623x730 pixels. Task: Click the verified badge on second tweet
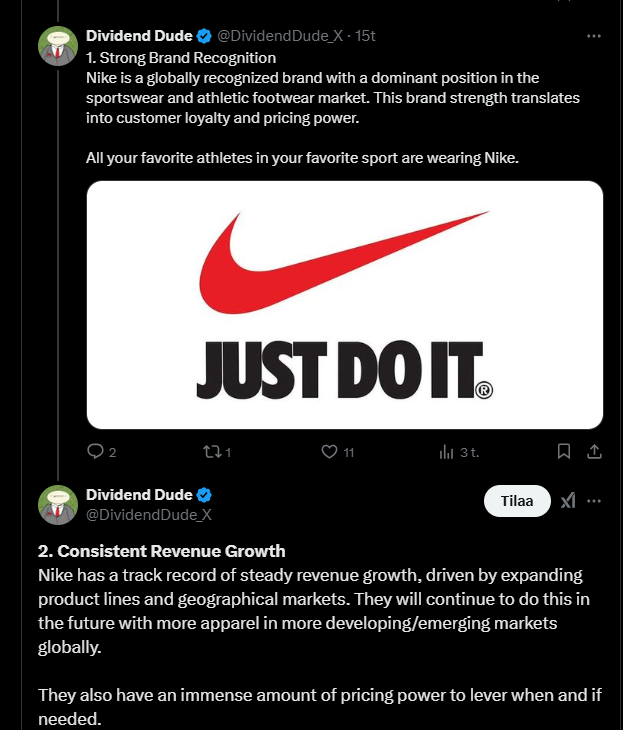204,495
